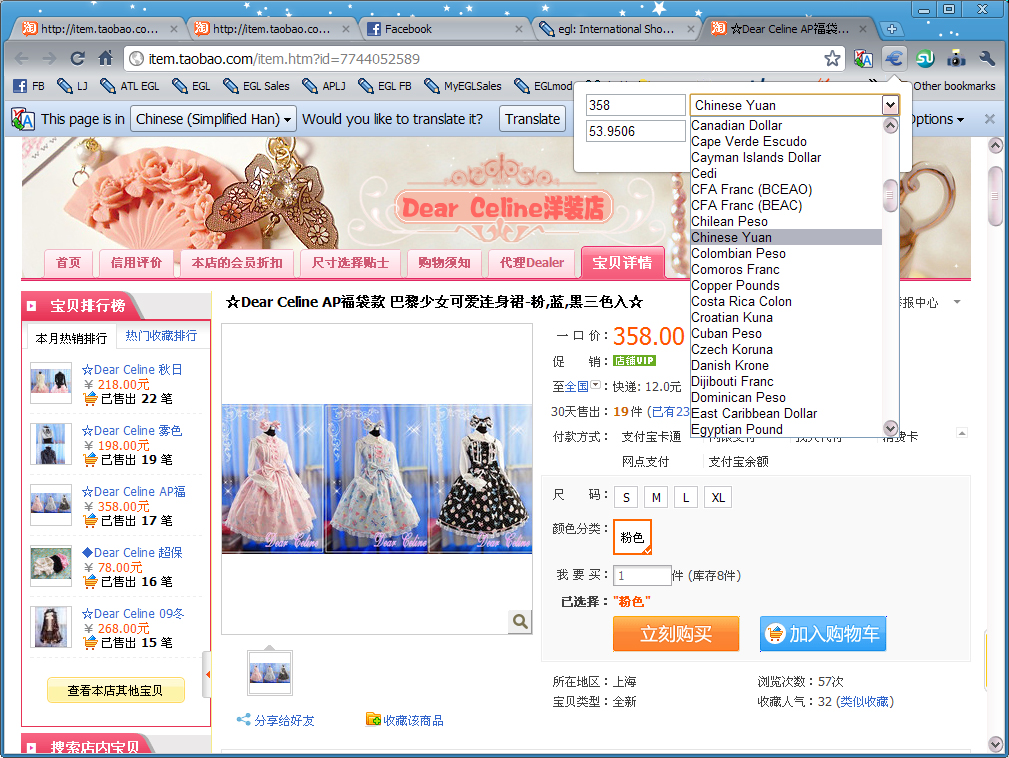Click the orange 立刻购买 buy now button
The width and height of the screenshot is (1009, 758).
(x=676, y=634)
